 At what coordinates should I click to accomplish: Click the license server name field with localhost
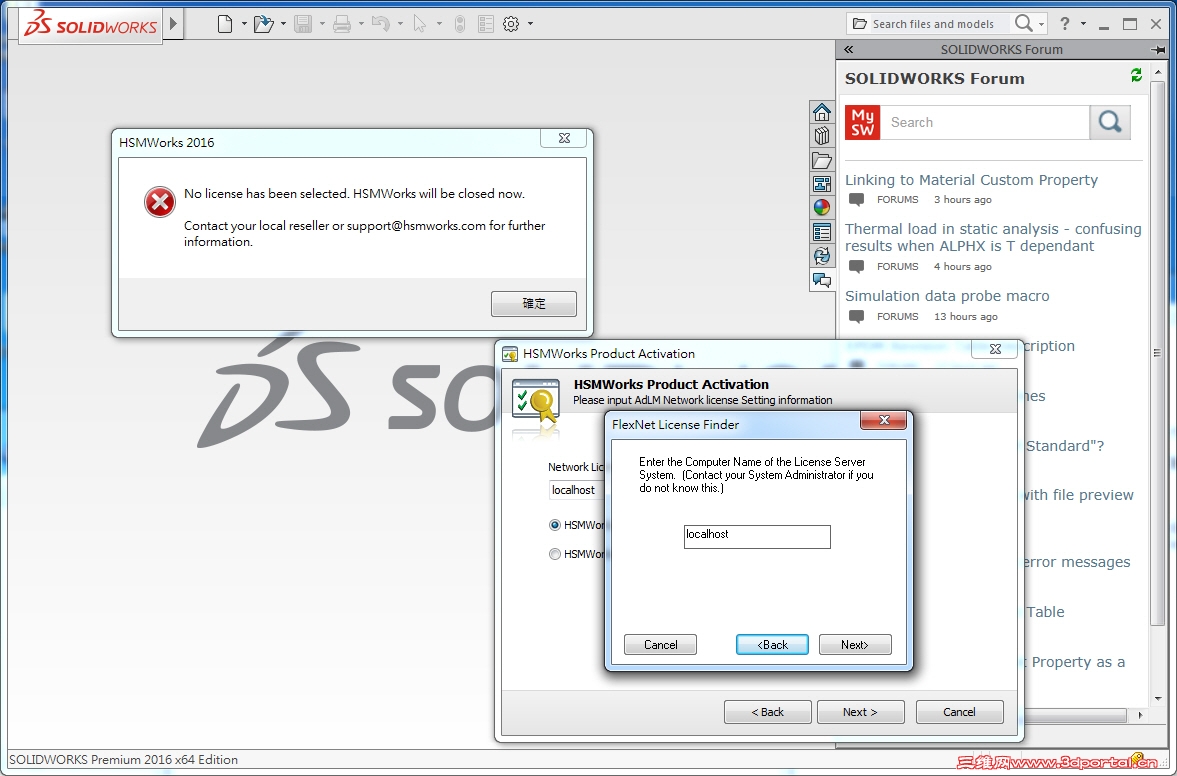[x=757, y=537]
